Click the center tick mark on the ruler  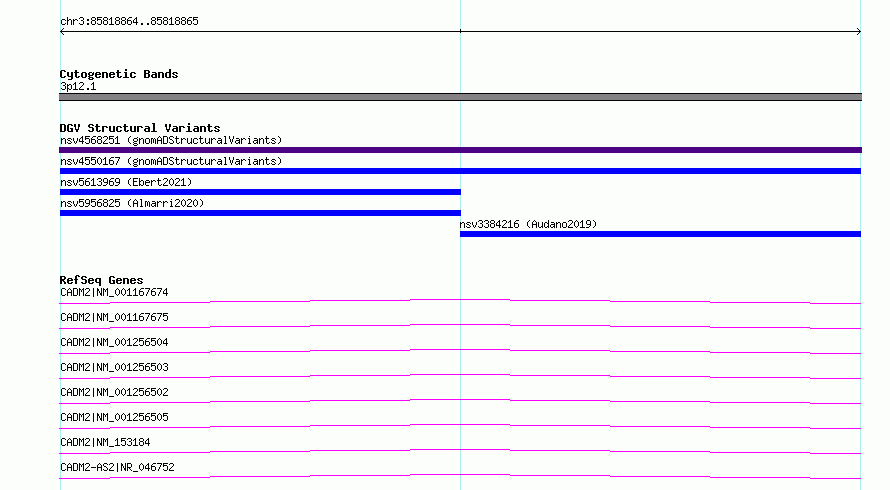(x=460, y=31)
